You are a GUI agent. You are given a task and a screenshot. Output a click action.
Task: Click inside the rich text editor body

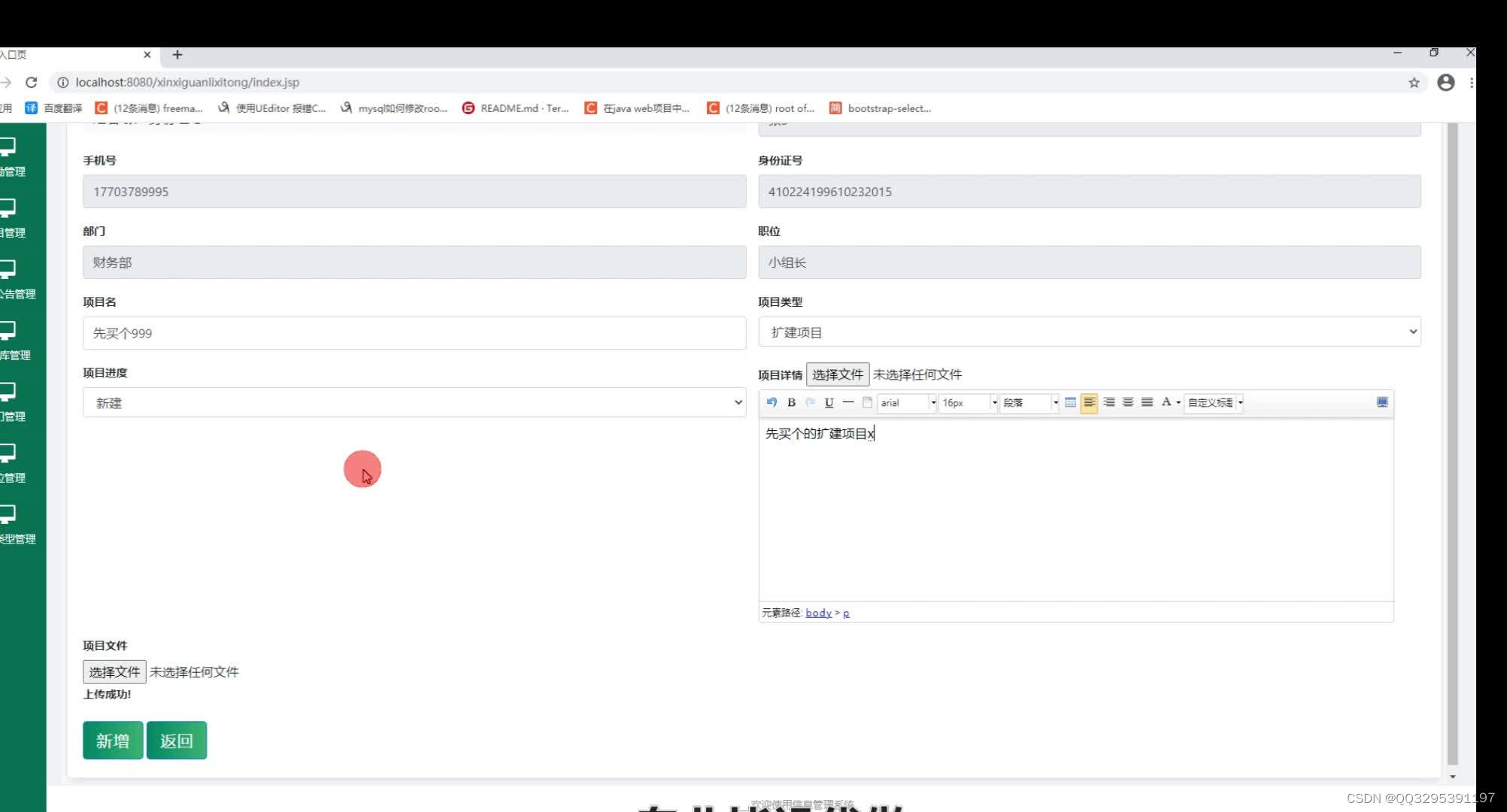[1076, 511]
